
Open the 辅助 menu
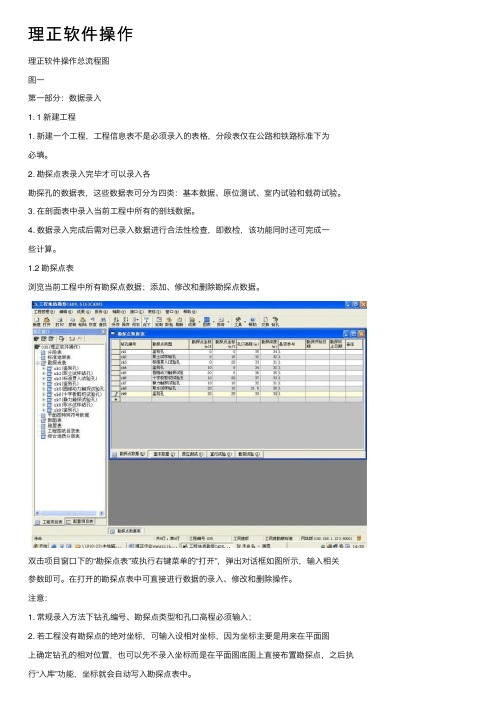[x=119, y=312]
